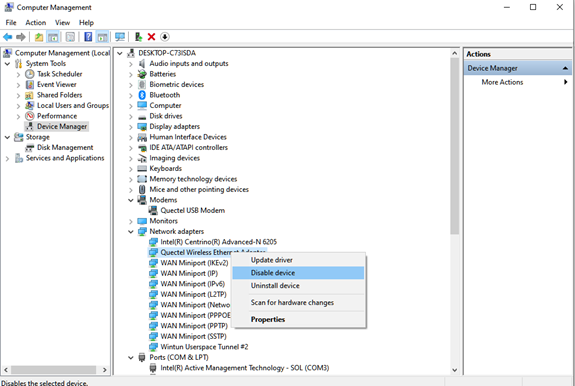Expand the Disk drives category

pyautogui.click(x=131, y=116)
